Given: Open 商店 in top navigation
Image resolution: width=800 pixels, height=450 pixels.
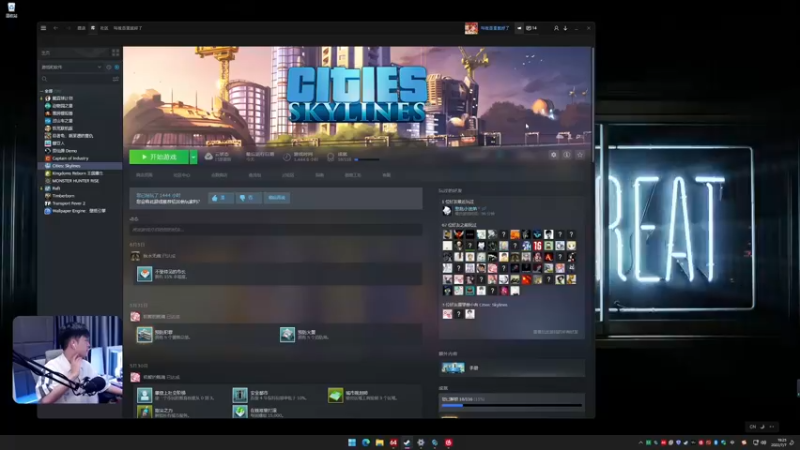Looking at the screenshot, I should (81, 28).
